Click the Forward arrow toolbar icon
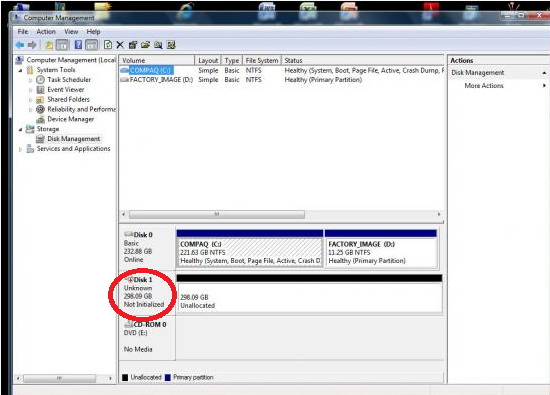The image size is (550, 395). [32, 45]
